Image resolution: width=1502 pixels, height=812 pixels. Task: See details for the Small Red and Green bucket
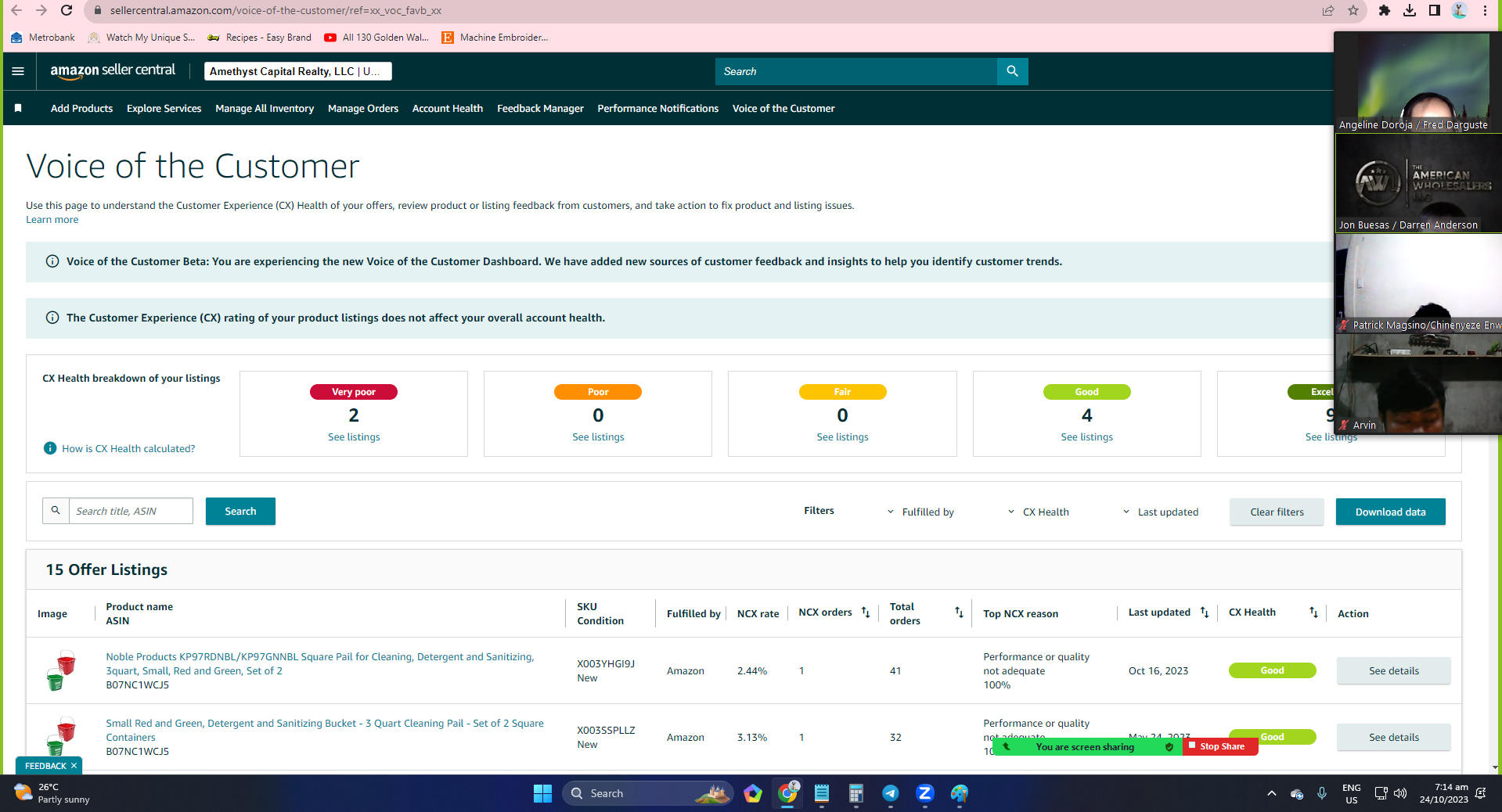(1393, 737)
